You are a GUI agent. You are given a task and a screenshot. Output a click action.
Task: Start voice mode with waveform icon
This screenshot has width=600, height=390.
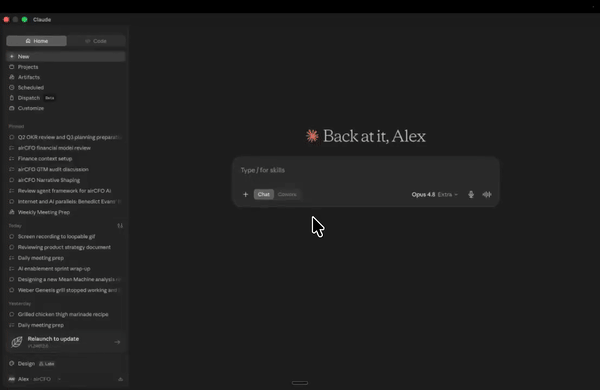487,194
